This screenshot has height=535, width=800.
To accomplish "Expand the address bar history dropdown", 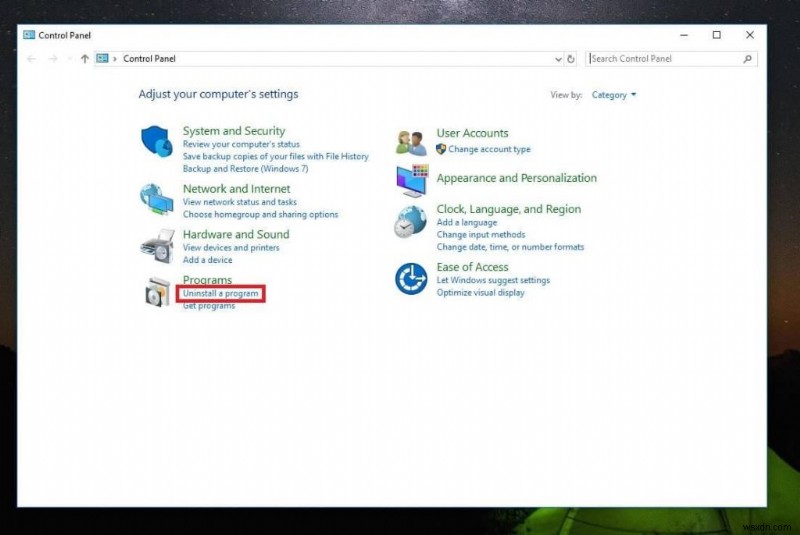I will pyautogui.click(x=558, y=59).
